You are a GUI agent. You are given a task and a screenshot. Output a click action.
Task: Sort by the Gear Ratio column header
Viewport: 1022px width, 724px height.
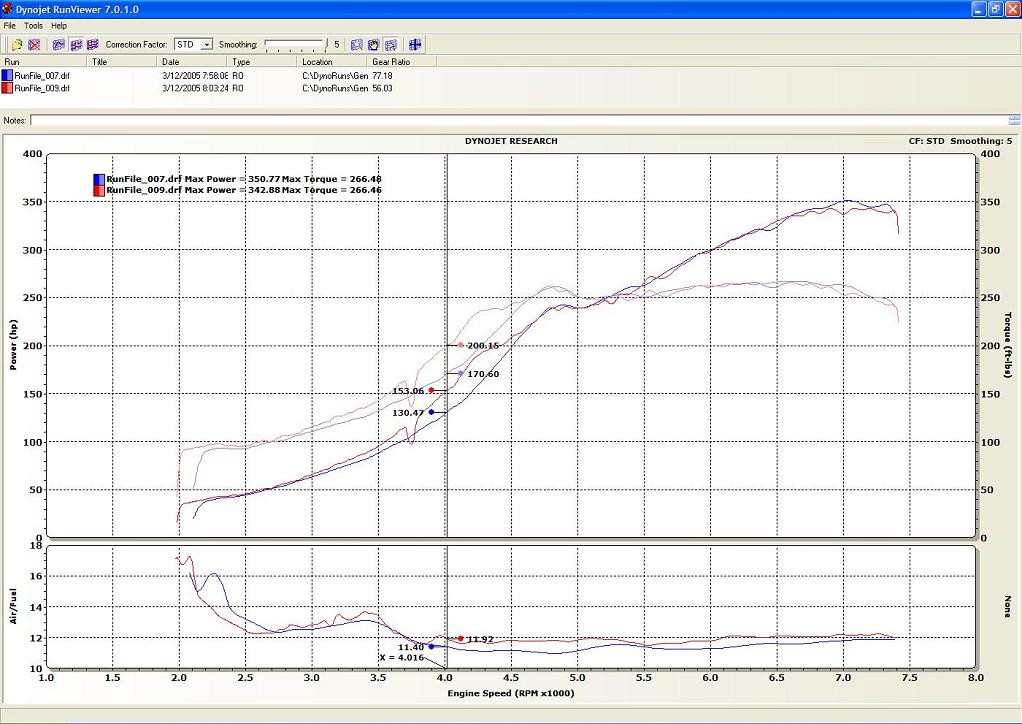[x=390, y=62]
